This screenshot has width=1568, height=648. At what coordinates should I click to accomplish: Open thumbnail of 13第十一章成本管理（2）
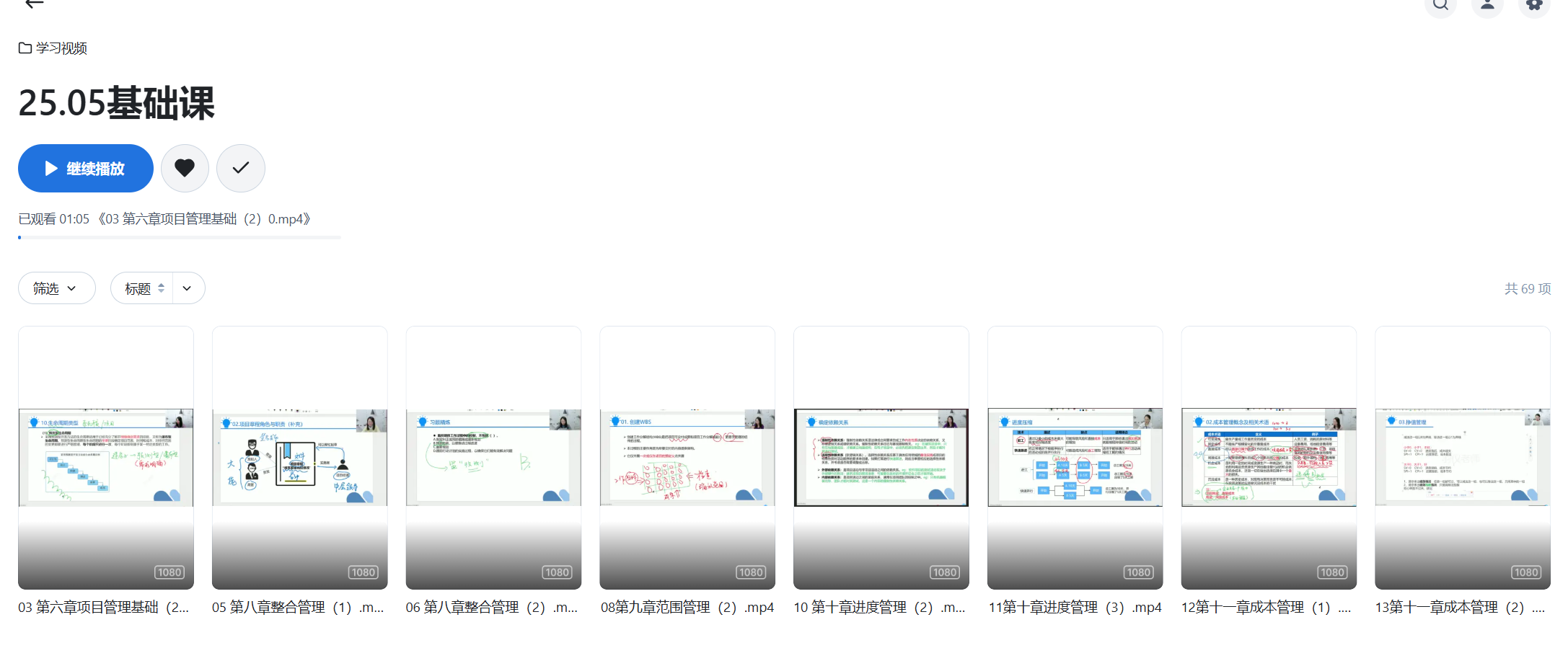point(1463,458)
